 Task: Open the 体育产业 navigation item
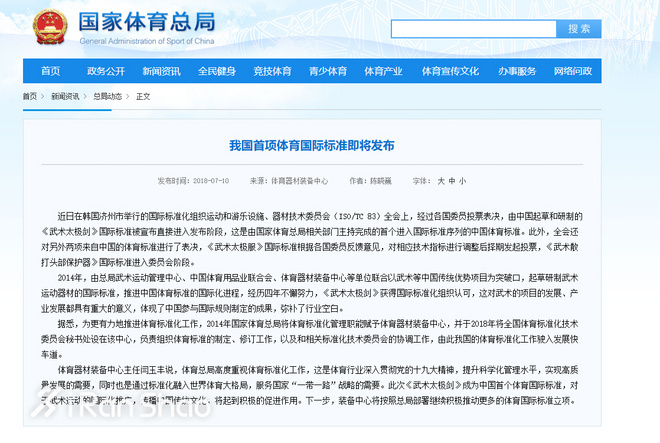[383, 71]
